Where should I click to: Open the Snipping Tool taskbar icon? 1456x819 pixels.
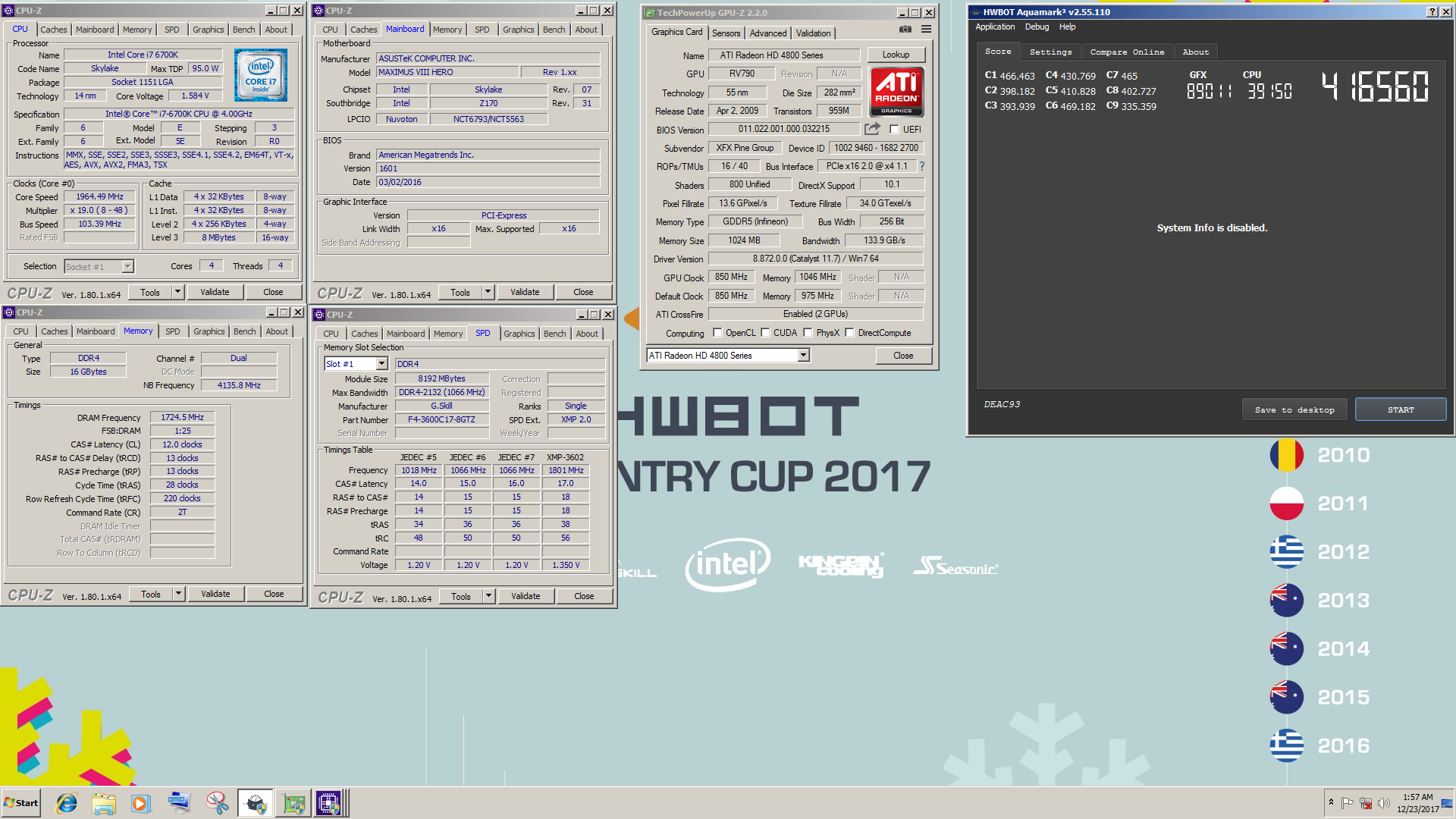point(217,803)
